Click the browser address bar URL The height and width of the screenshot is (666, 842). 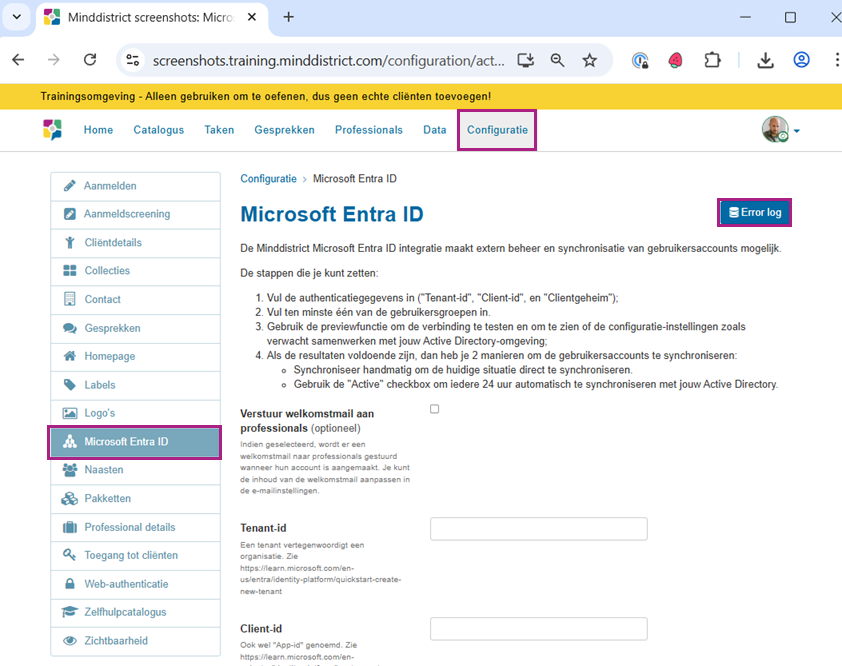(329, 61)
